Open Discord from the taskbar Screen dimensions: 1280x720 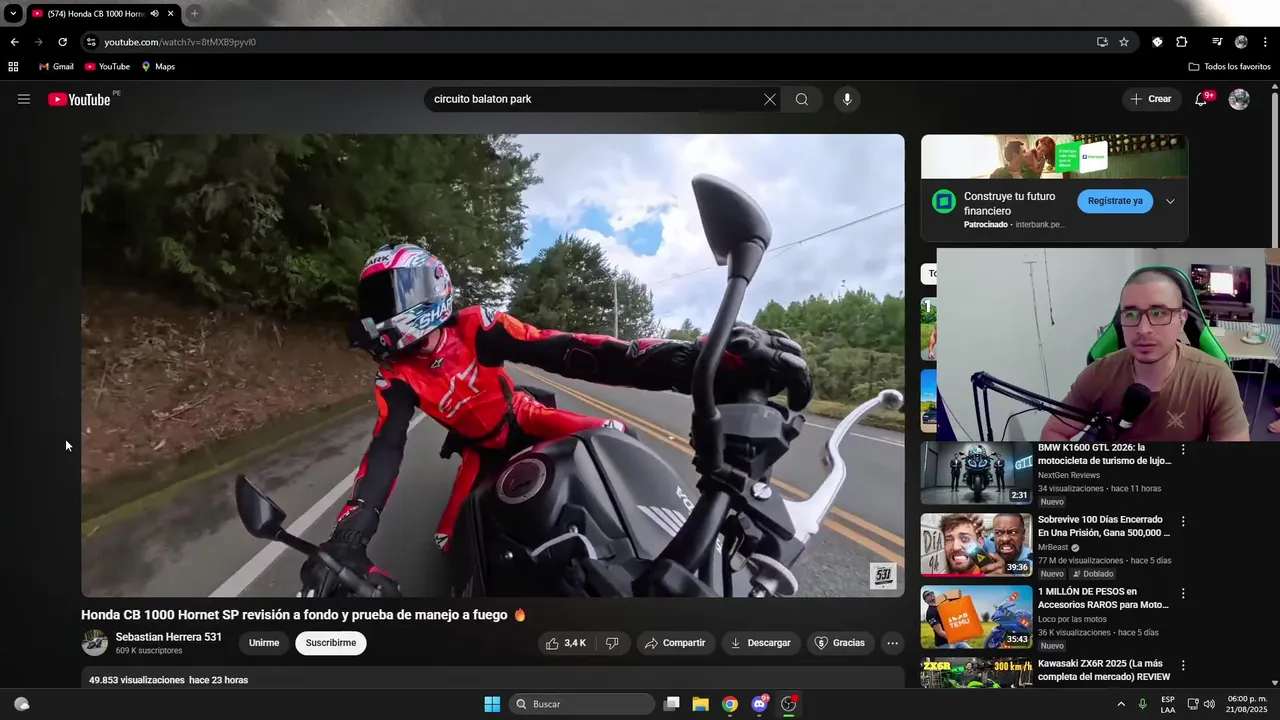point(759,704)
